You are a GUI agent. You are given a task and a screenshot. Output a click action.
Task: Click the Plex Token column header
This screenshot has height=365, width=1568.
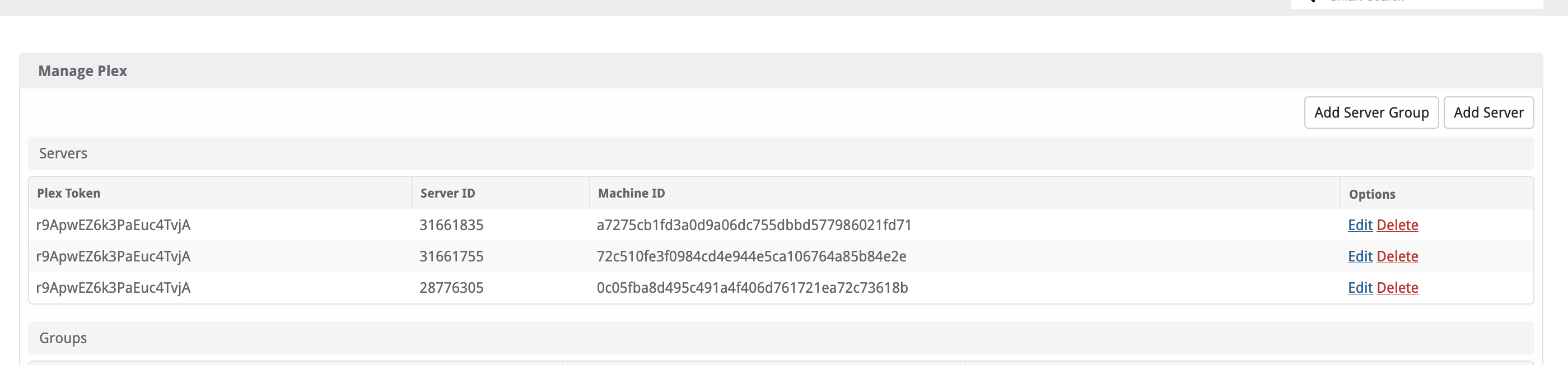point(69,194)
